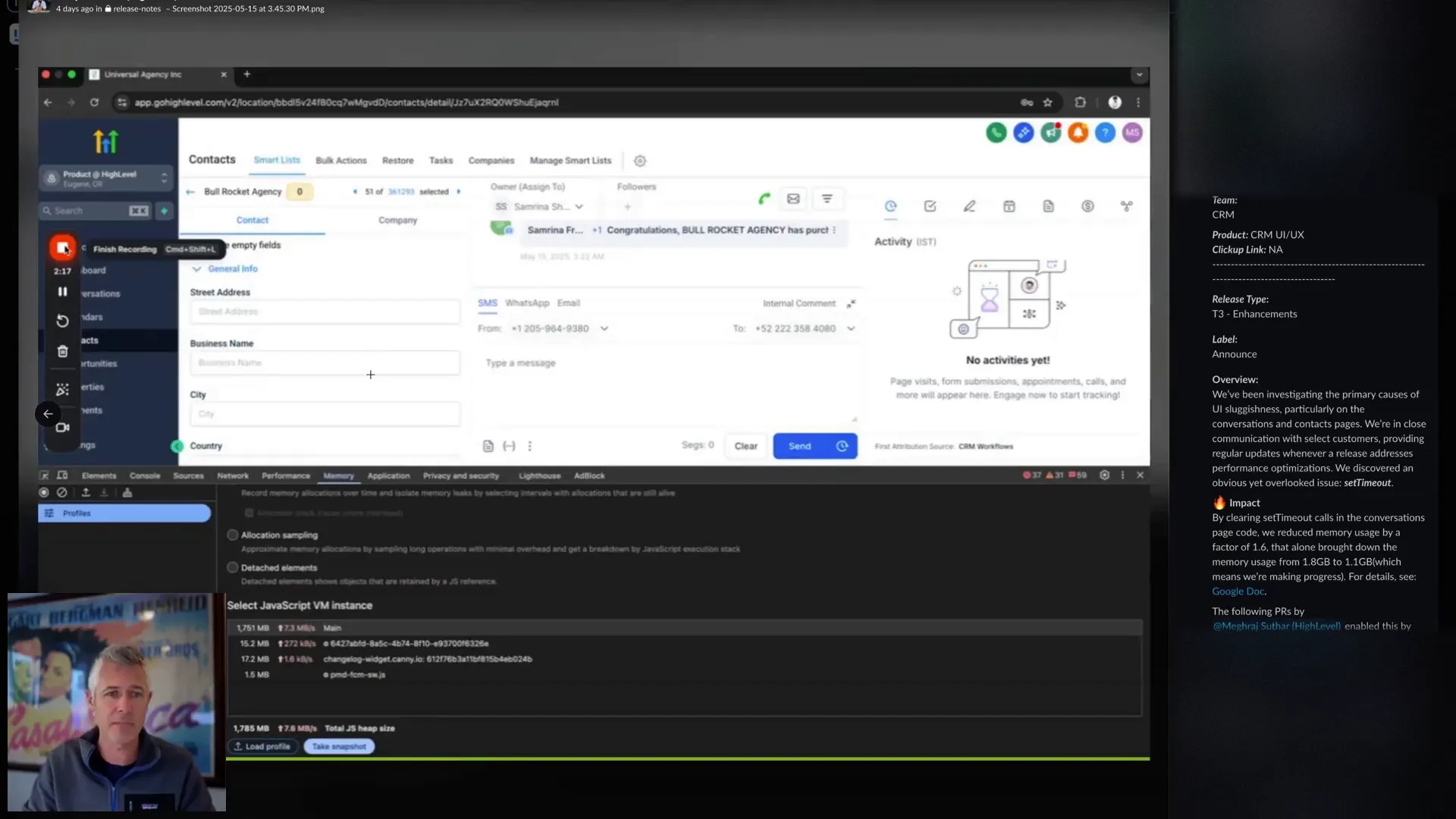
Task: Clear the message with Clear button
Action: 745,446
